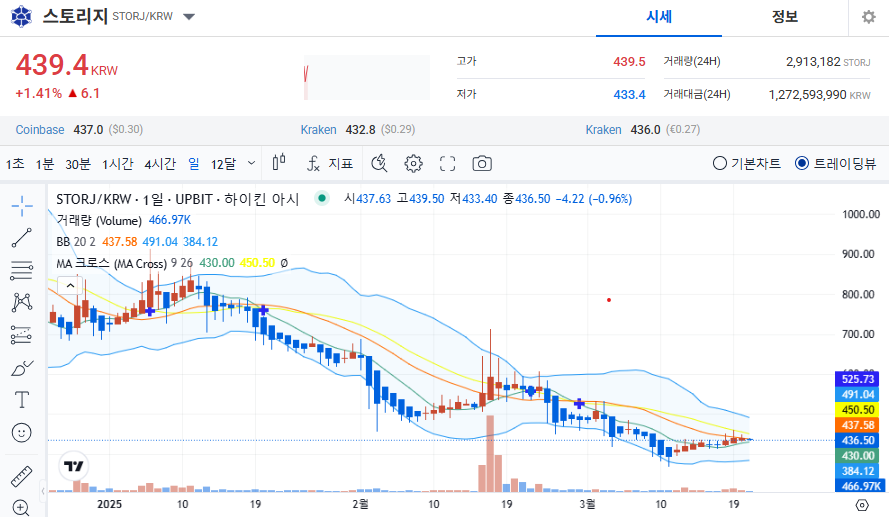Screen dimensions: 889x517
Task: Open the STORJ/KRW market selector dropdown arrow
Action: tap(189, 16)
